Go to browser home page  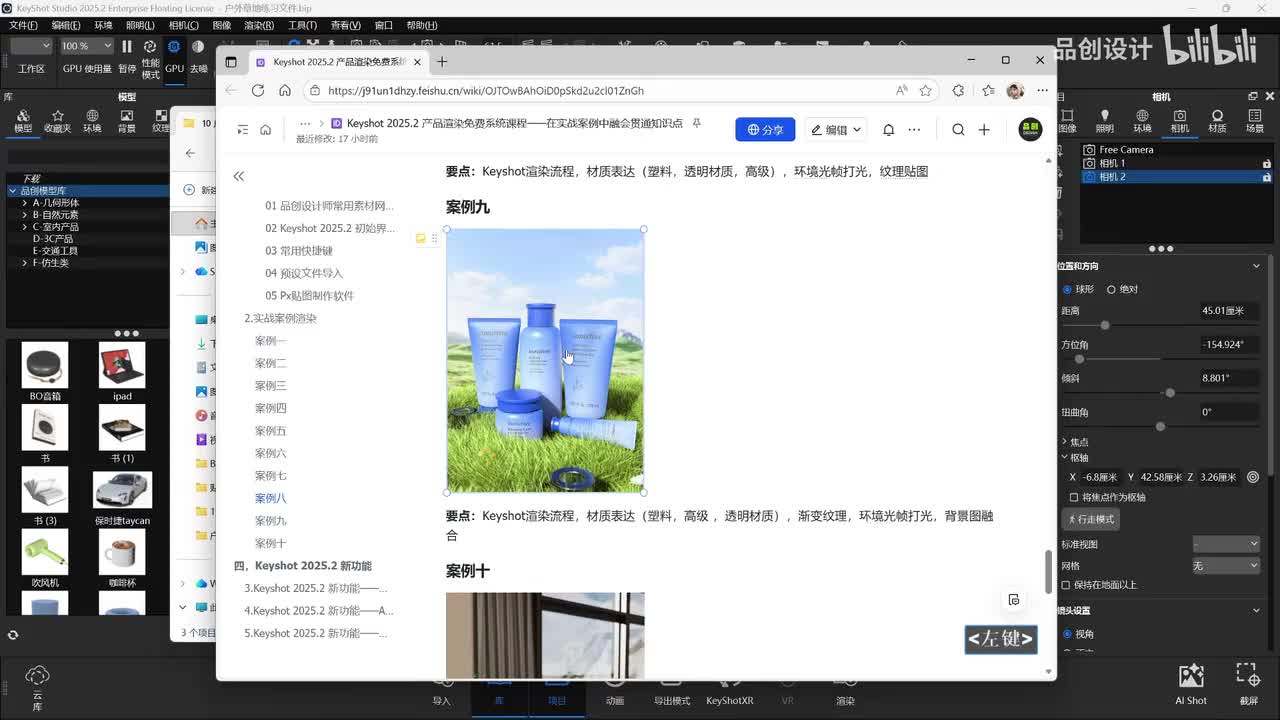(x=285, y=90)
